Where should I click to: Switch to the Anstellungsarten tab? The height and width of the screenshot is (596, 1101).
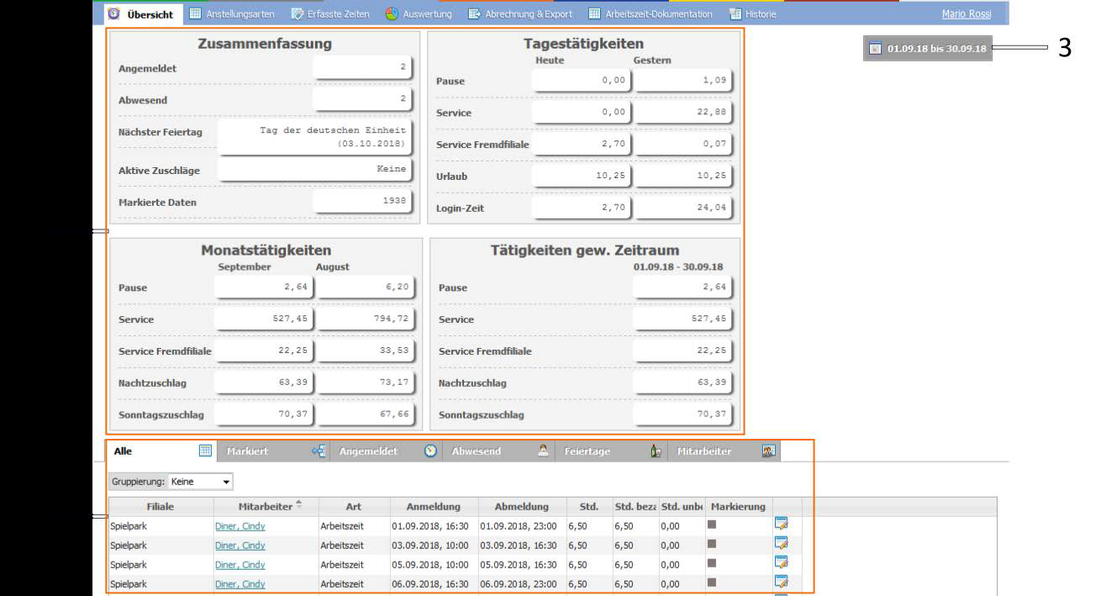[x=232, y=14]
